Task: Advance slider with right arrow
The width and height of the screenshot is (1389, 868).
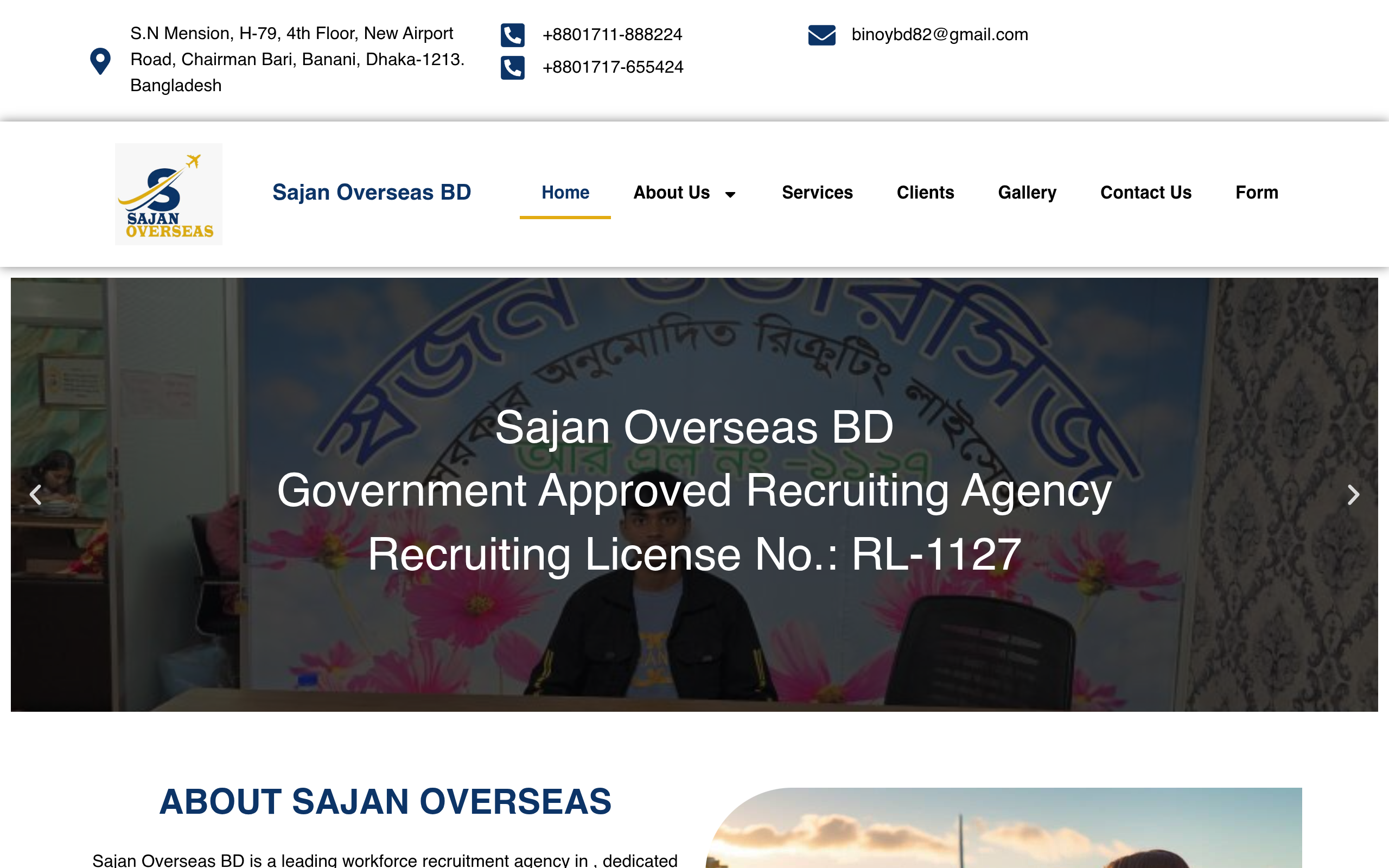Action: pos(1353,494)
